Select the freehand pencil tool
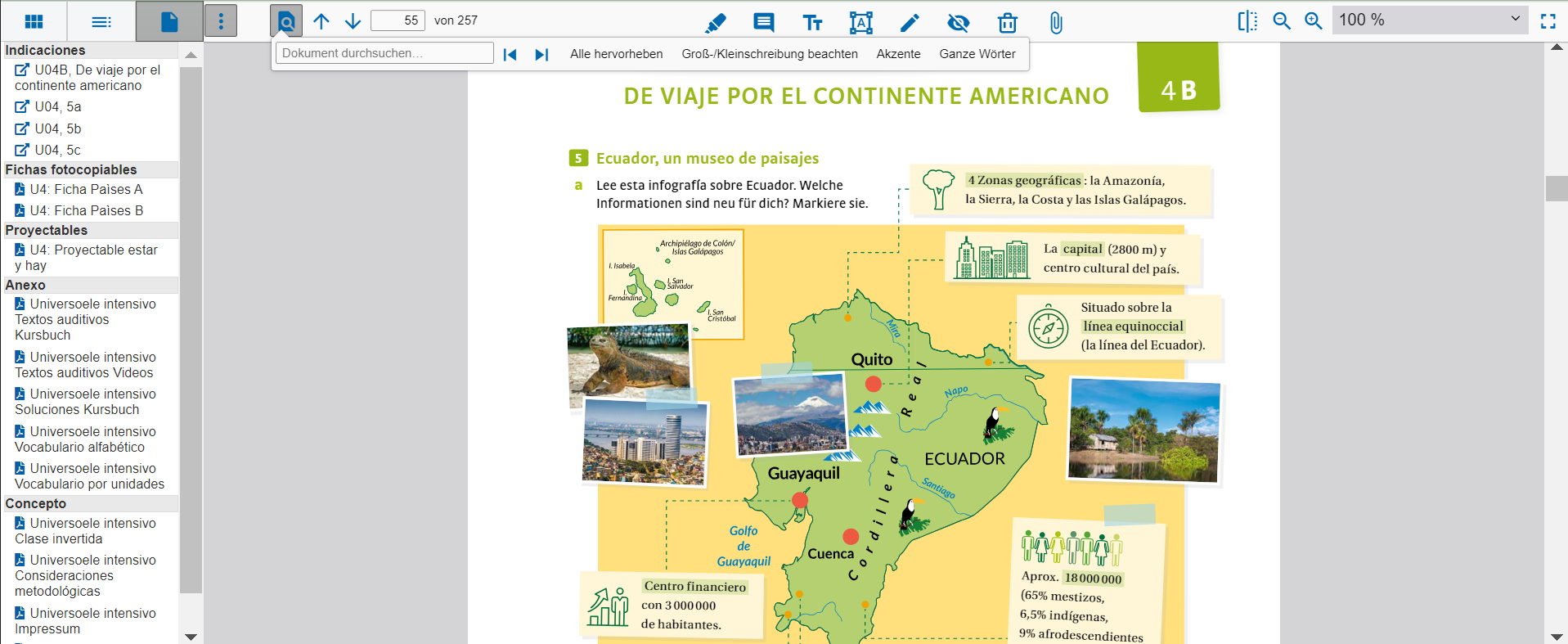This screenshot has height=644, width=1568. 910,22
